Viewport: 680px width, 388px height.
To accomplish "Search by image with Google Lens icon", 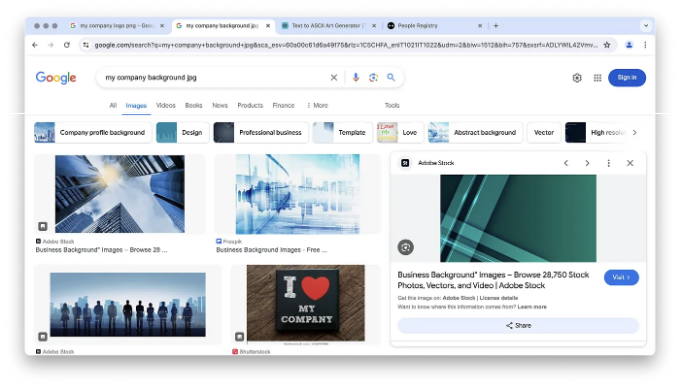I will point(373,78).
